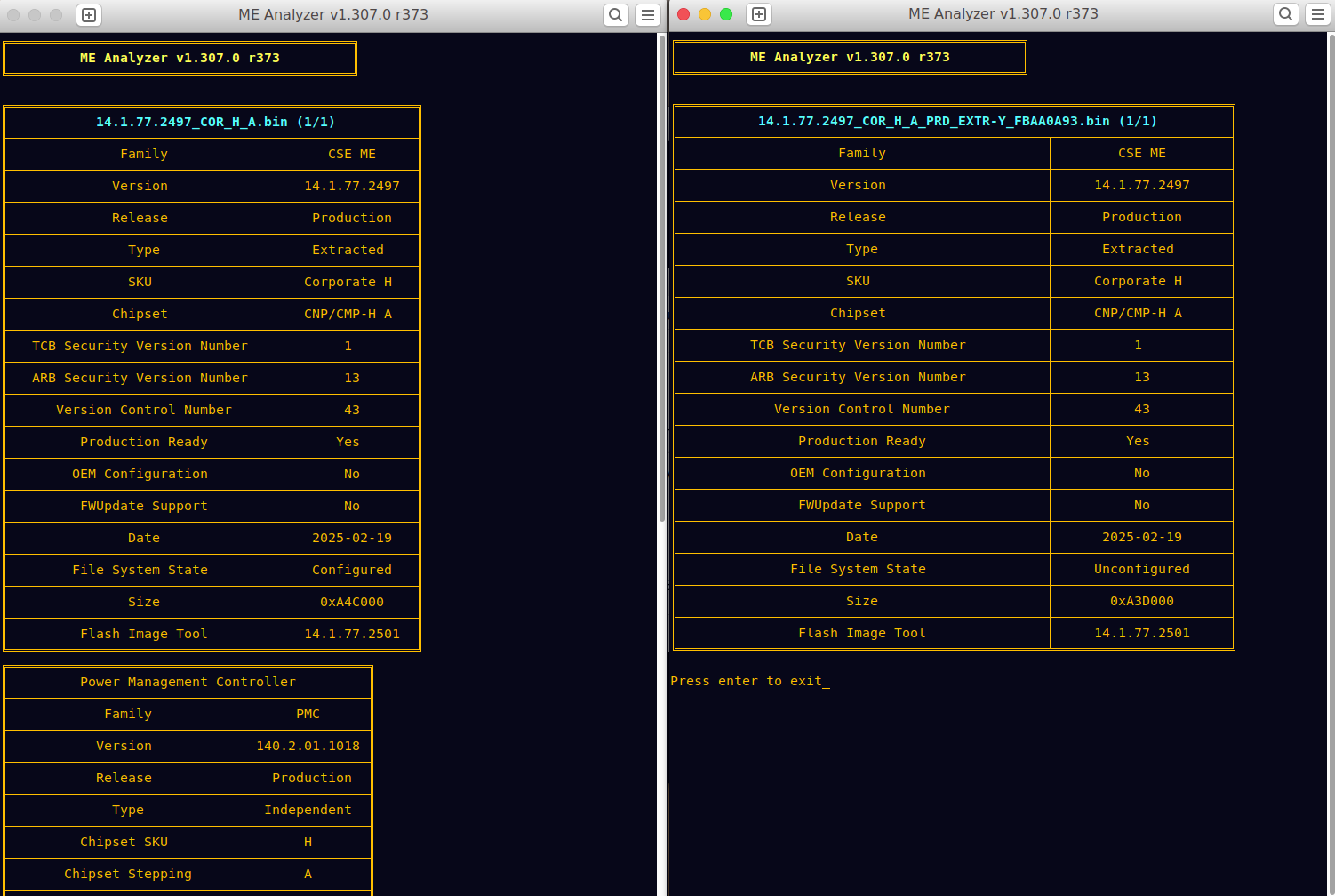The image size is (1335, 896).
Task: Open the hamburger menu of the right window
Action: (1318, 14)
